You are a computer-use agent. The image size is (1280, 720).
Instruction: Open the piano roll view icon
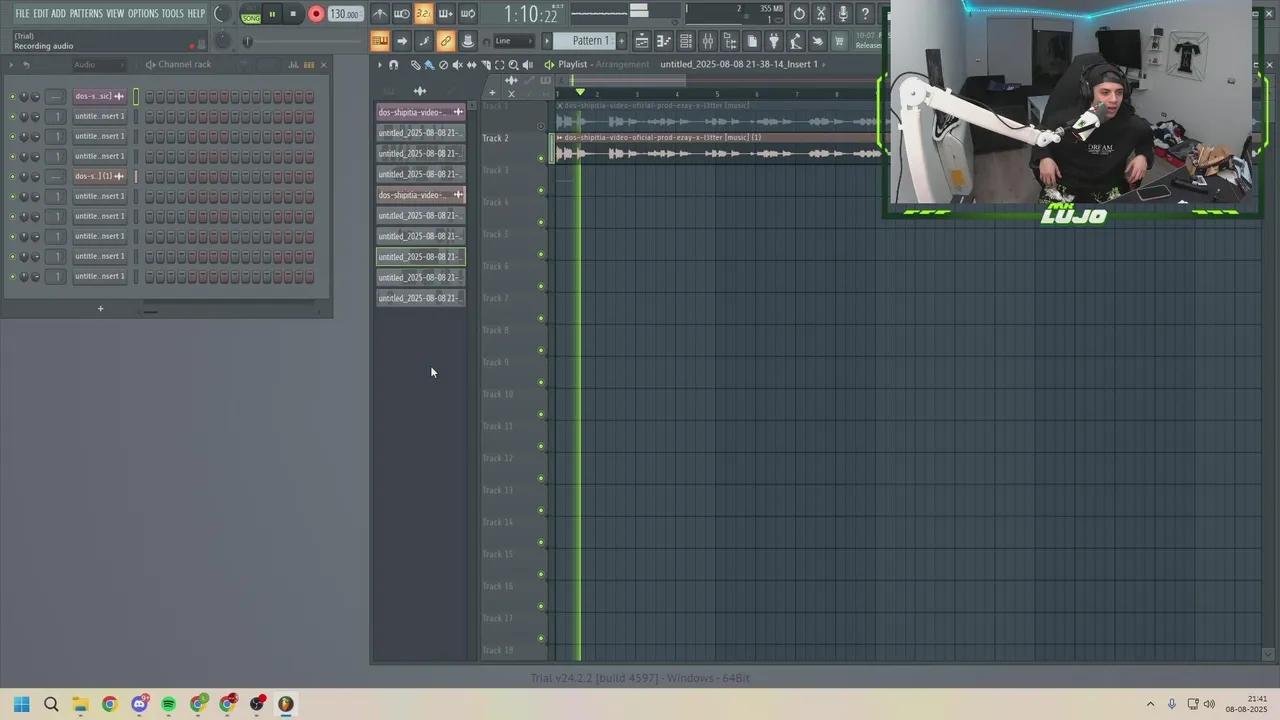[x=664, y=41]
